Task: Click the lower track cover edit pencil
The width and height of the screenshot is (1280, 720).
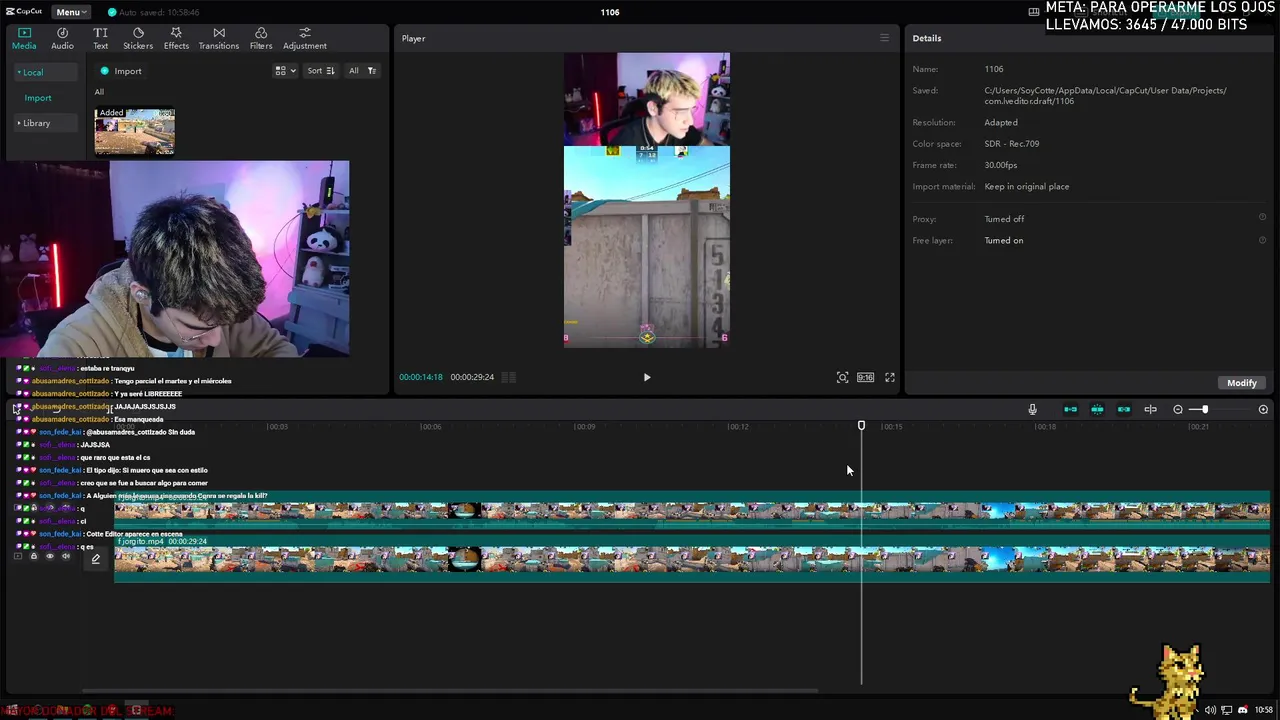Action: 96,559
